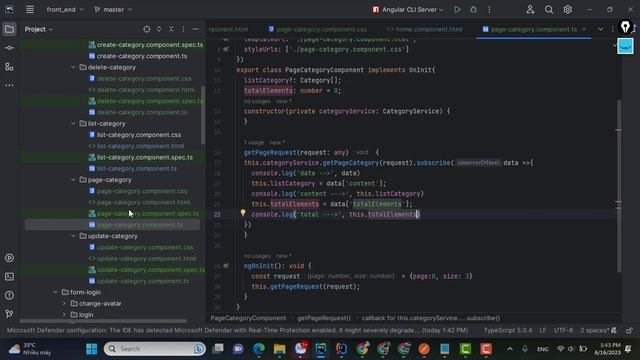640x360 pixels.
Task: Open the Commit tool window
Action: [9, 48]
